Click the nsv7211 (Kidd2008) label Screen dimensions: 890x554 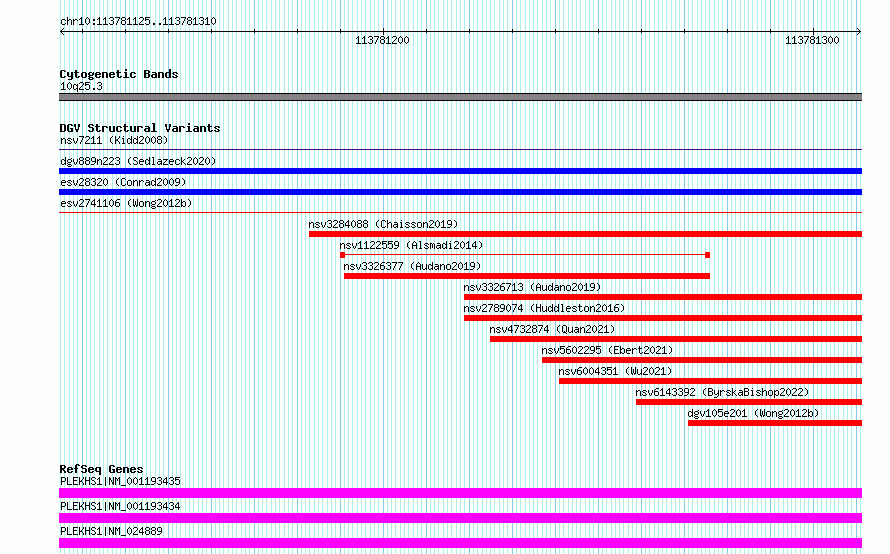[114, 140]
